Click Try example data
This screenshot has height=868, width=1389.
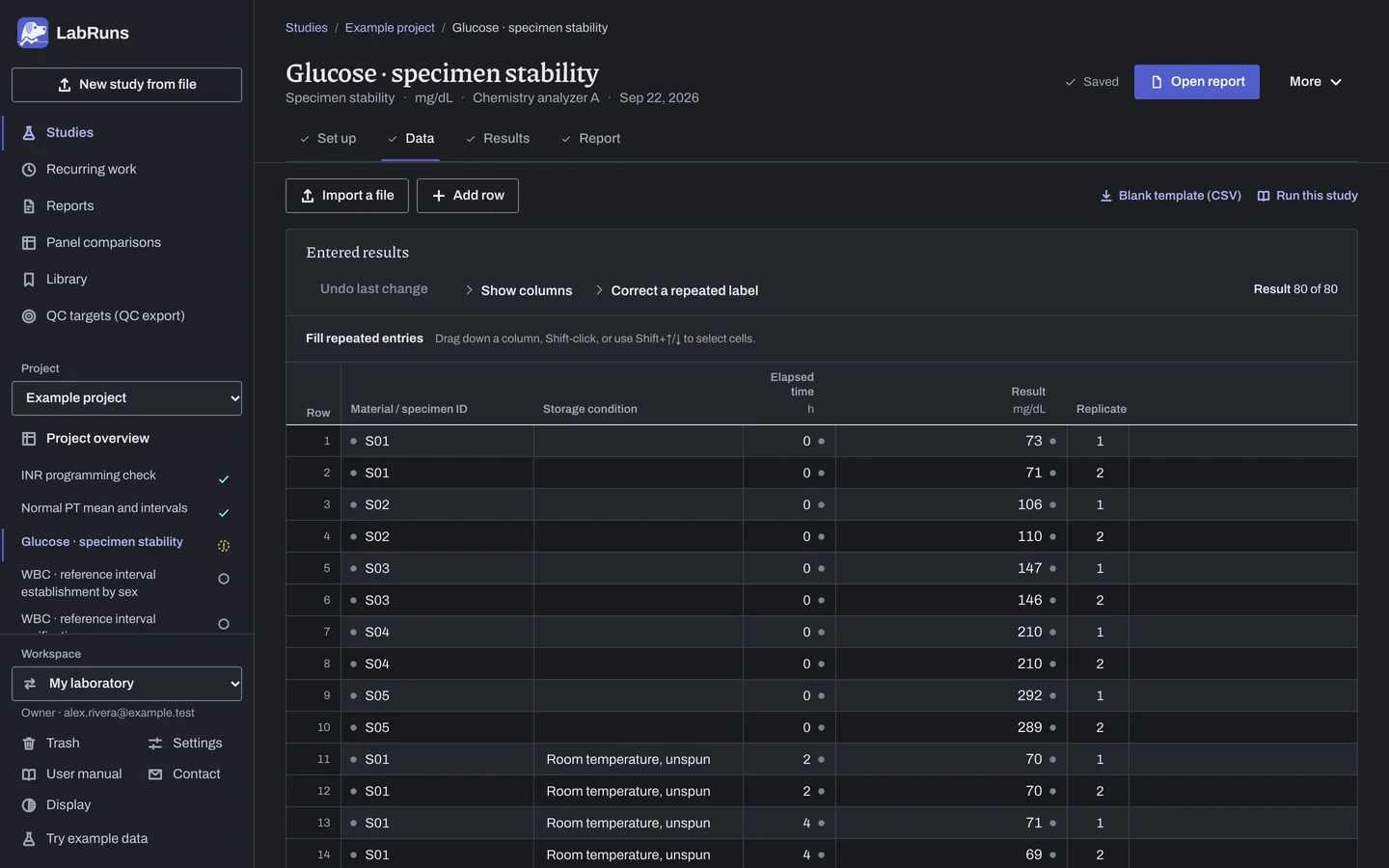click(86, 839)
